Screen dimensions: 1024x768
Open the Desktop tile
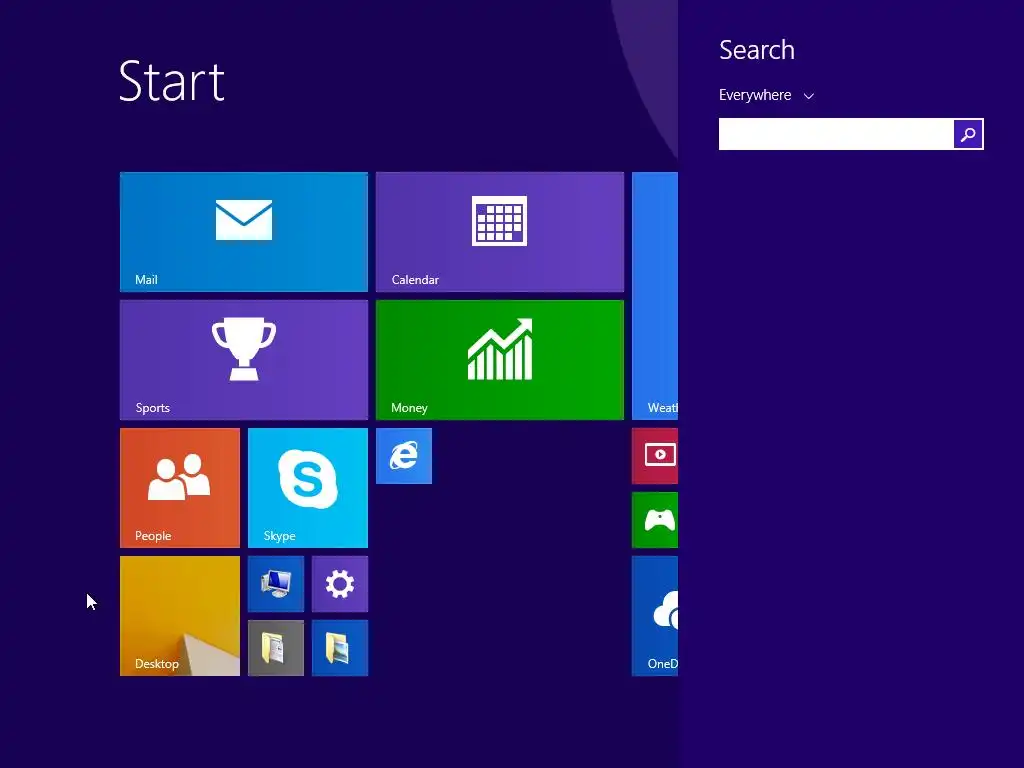[x=180, y=616]
